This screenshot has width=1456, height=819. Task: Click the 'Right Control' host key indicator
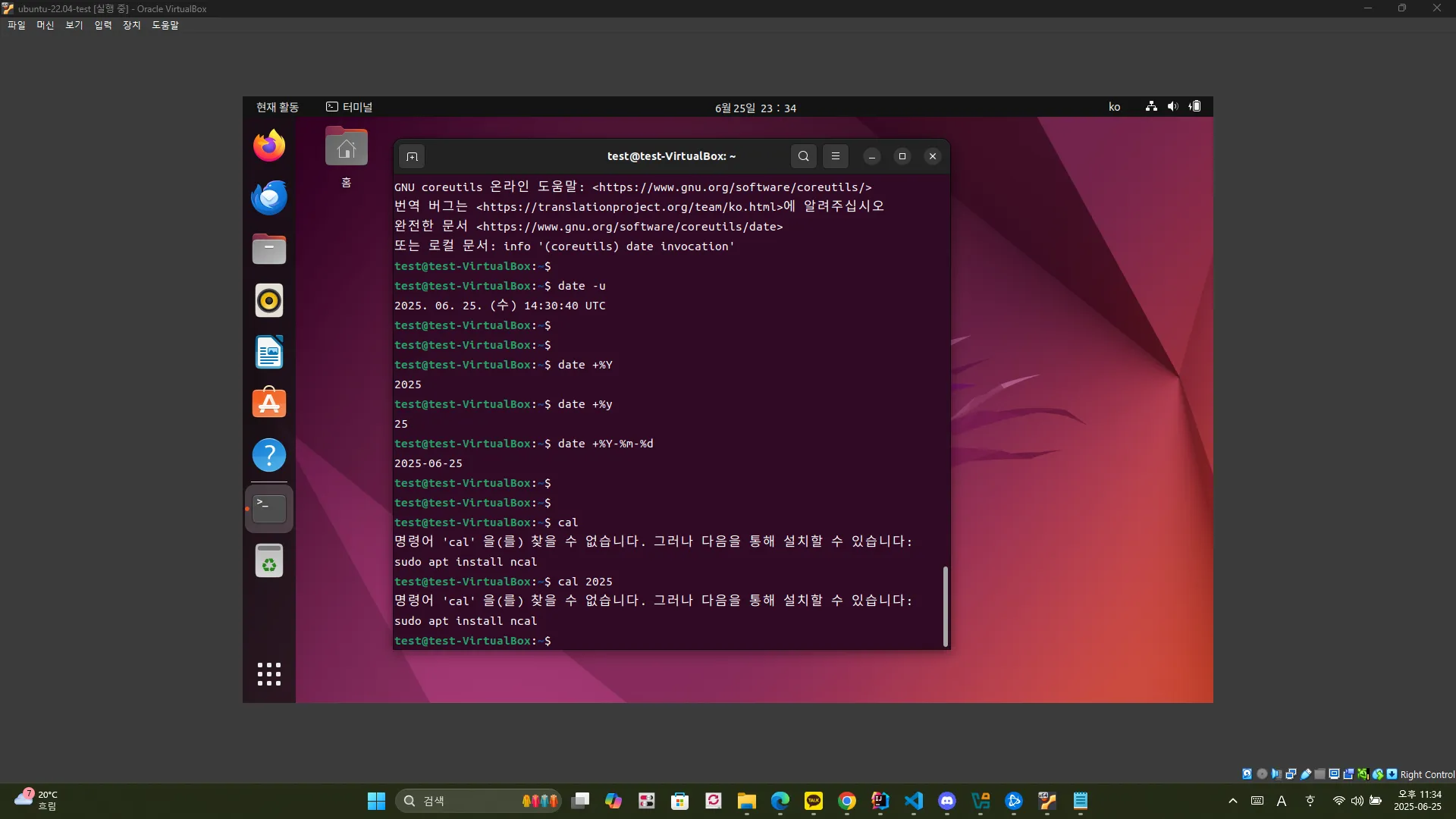(x=1427, y=774)
